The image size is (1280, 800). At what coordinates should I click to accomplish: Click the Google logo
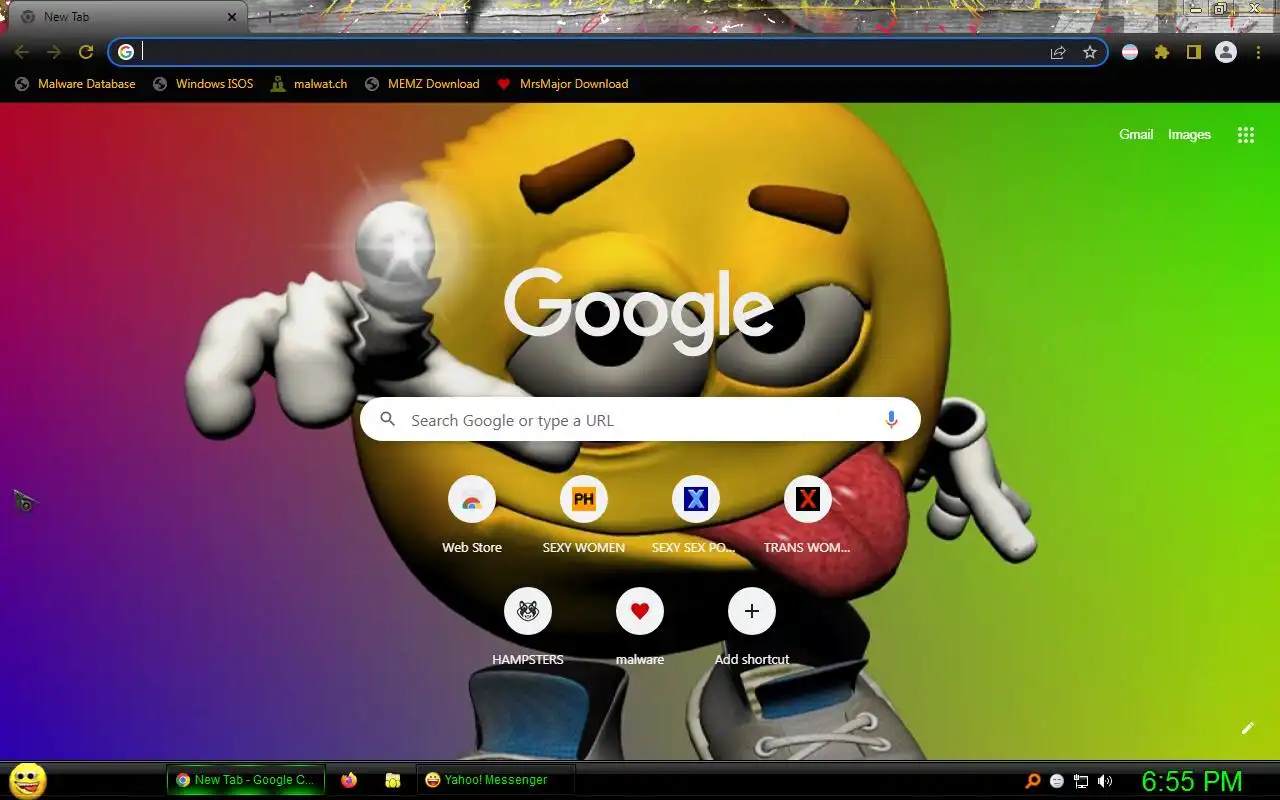pyautogui.click(x=639, y=309)
